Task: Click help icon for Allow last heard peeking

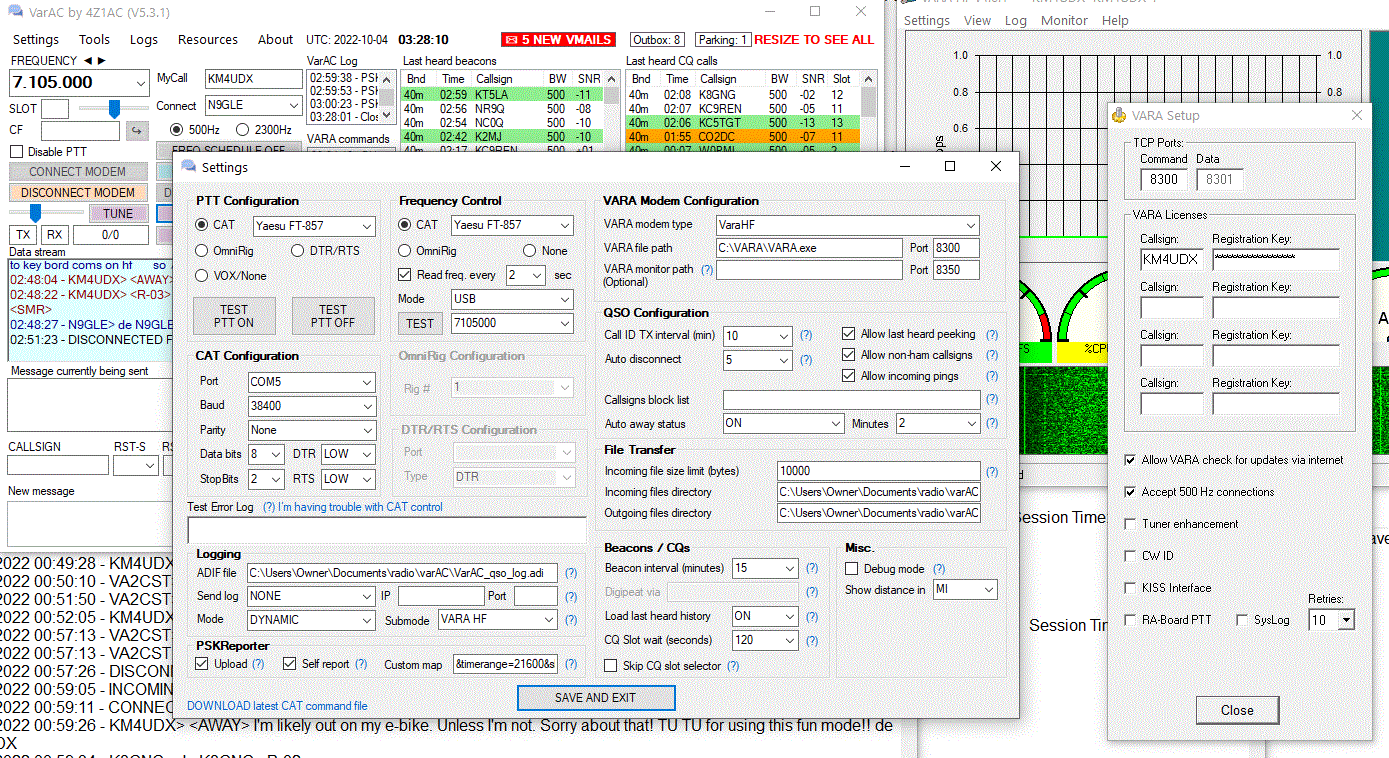Action: (x=992, y=335)
